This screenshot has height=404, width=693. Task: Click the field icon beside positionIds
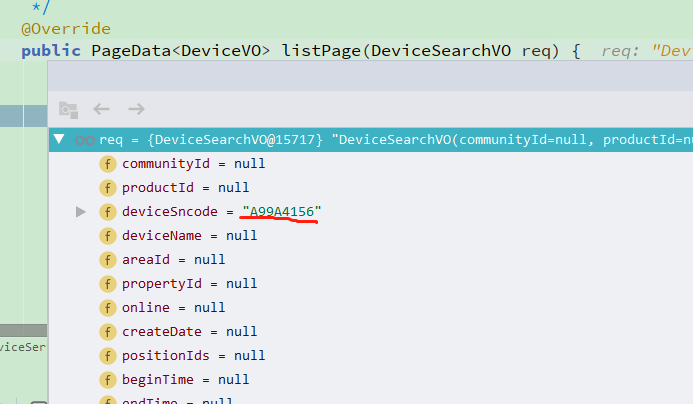pos(107,356)
